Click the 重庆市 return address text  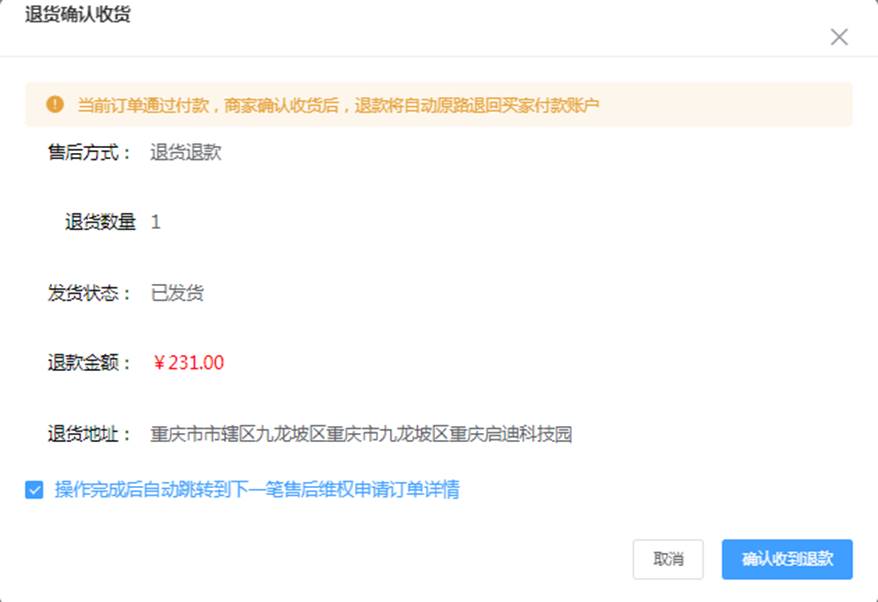pyautogui.click(x=361, y=434)
